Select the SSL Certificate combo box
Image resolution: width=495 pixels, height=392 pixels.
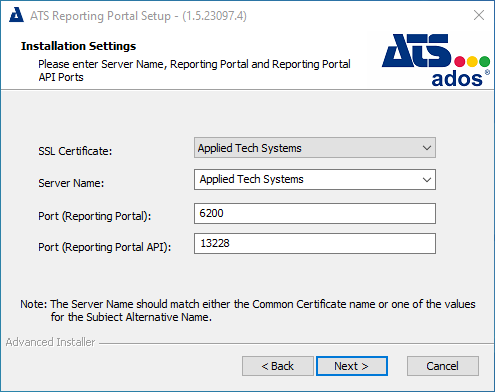315,148
